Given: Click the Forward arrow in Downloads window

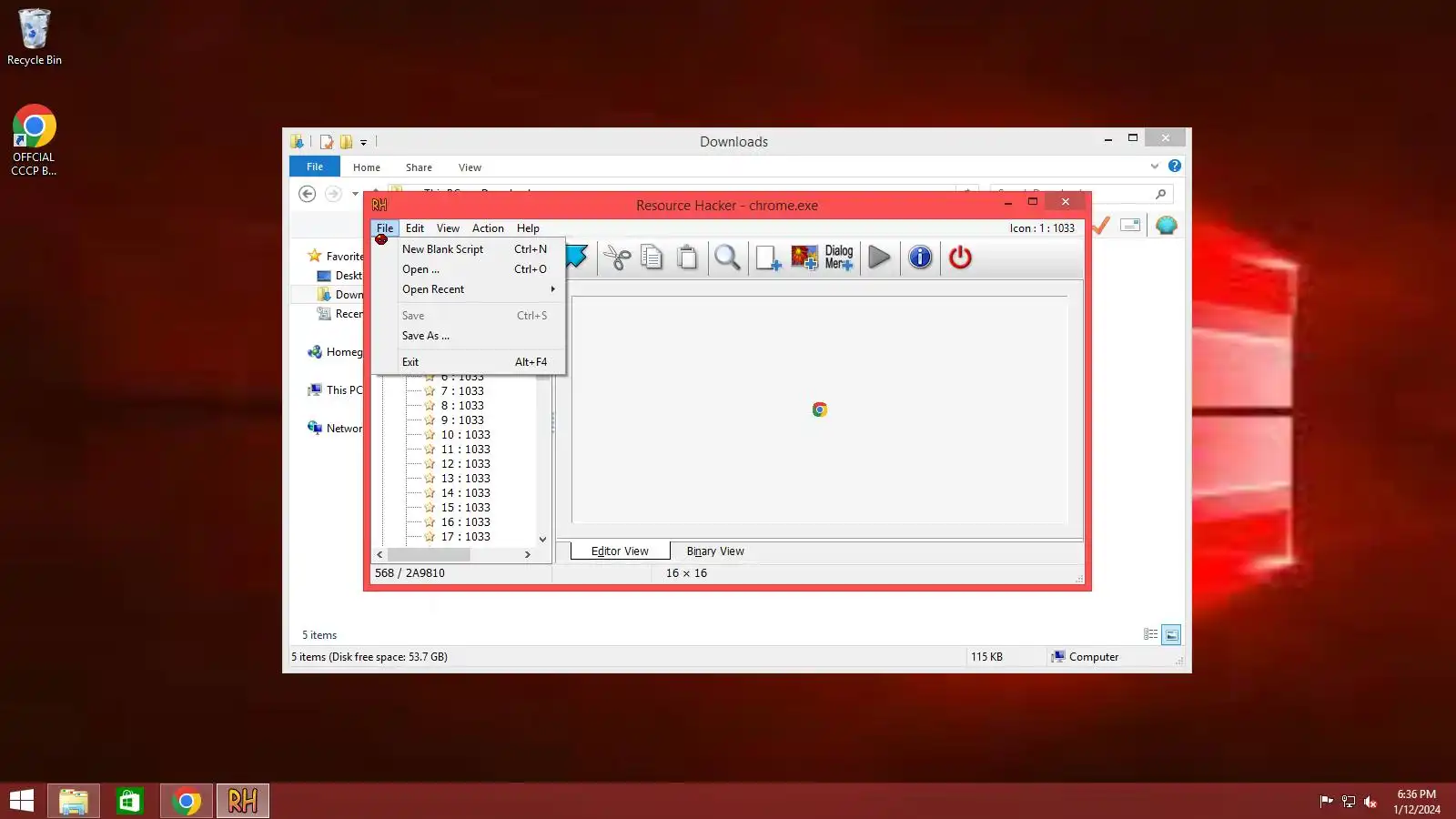Looking at the screenshot, I should coord(333,194).
